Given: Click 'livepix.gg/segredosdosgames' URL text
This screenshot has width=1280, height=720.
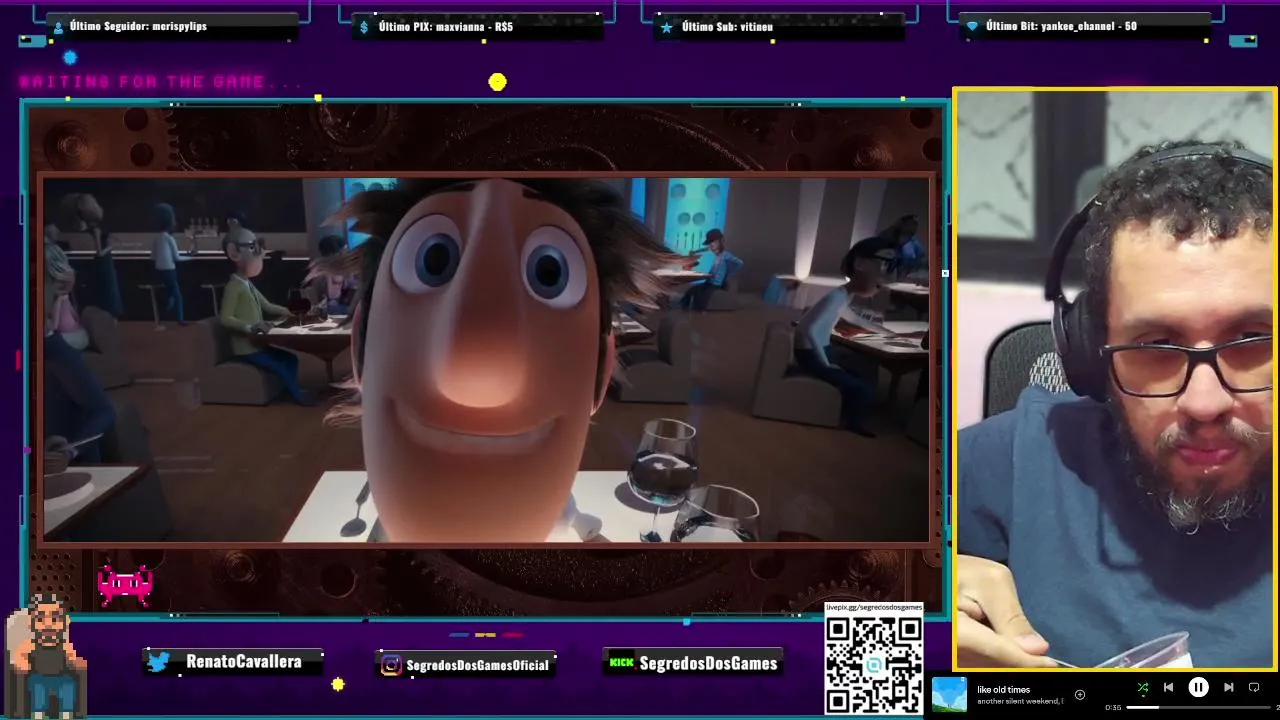Looking at the screenshot, I should pos(874,607).
